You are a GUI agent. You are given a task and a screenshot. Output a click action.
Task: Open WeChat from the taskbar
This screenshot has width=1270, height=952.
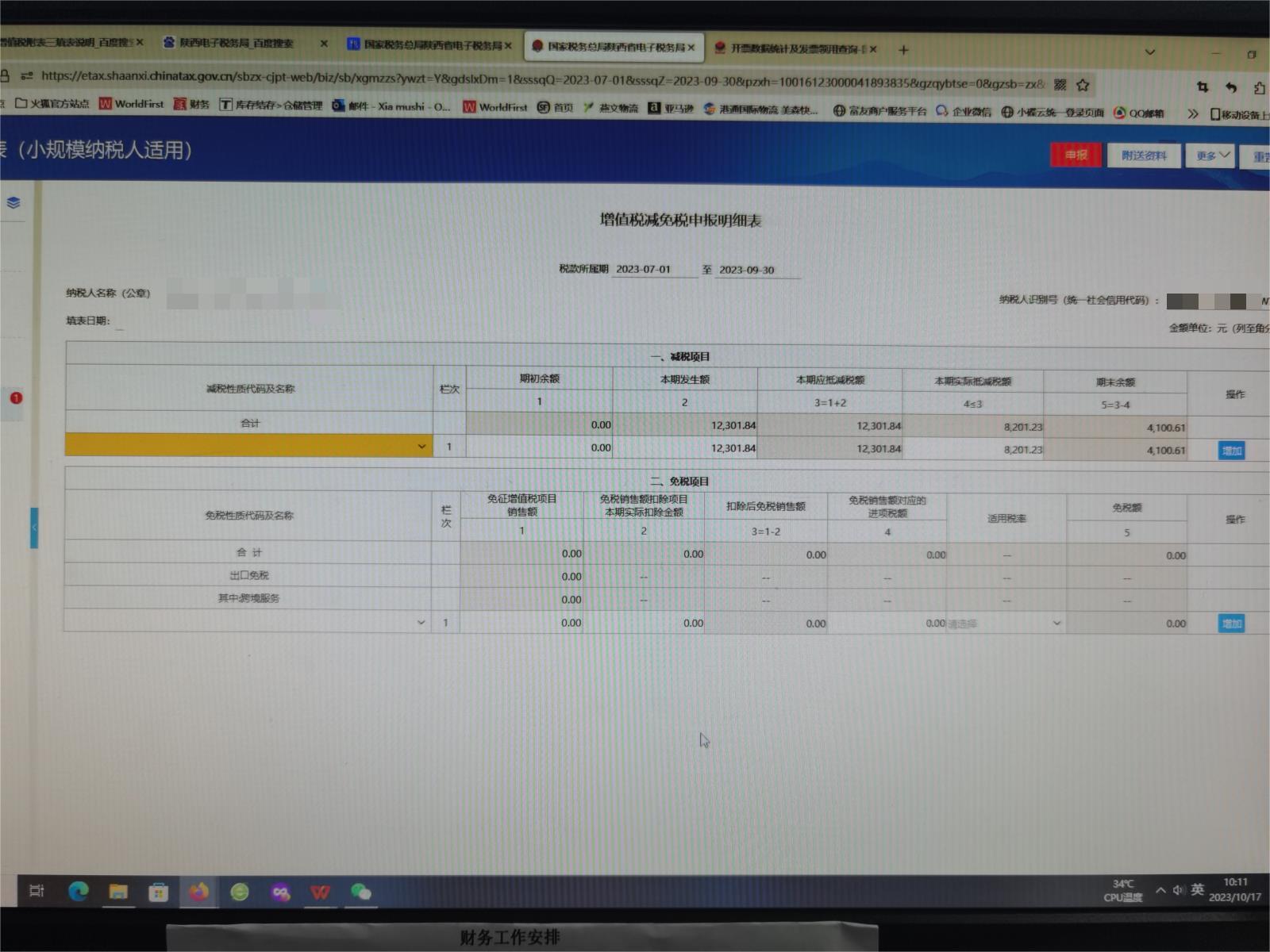360,892
